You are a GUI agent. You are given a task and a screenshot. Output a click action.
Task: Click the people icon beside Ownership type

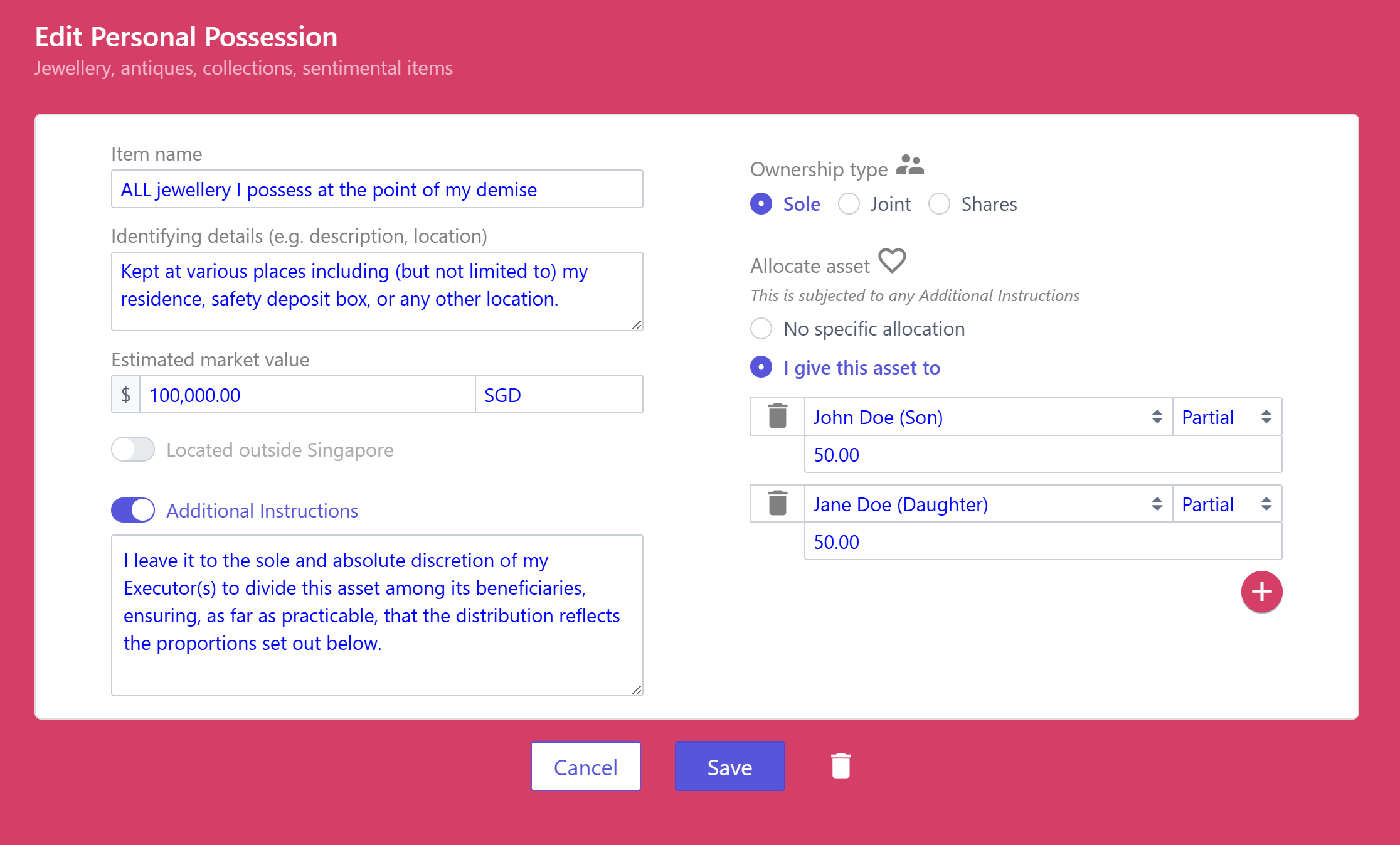pos(909,166)
